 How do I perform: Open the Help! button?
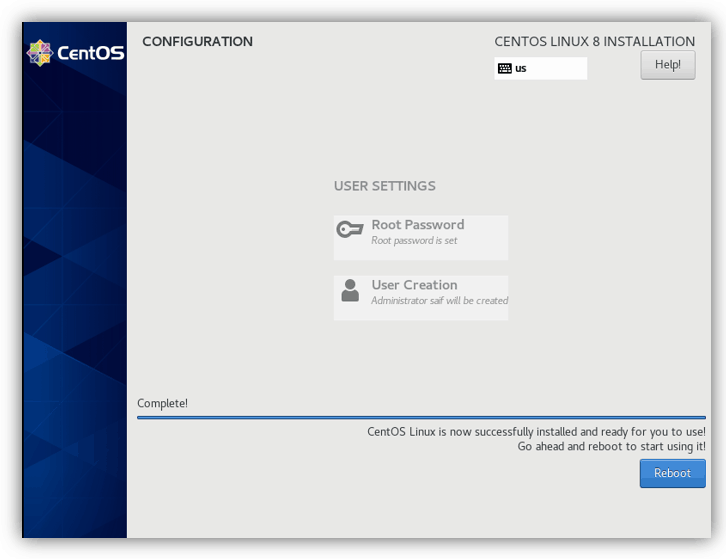pos(668,65)
